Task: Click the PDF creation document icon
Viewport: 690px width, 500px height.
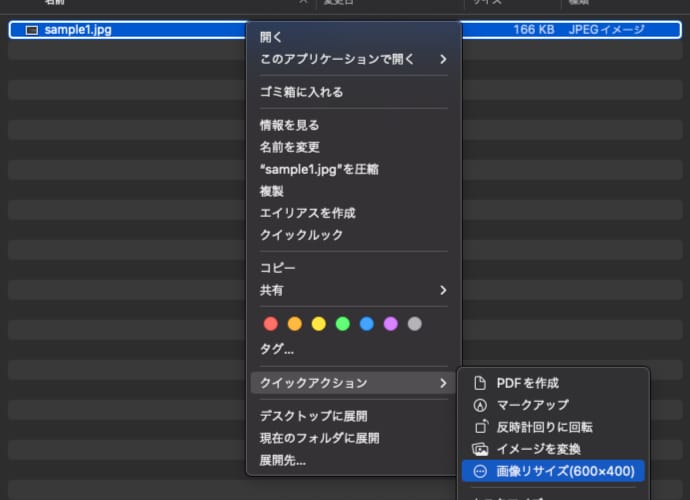Action: click(x=479, y=383)
